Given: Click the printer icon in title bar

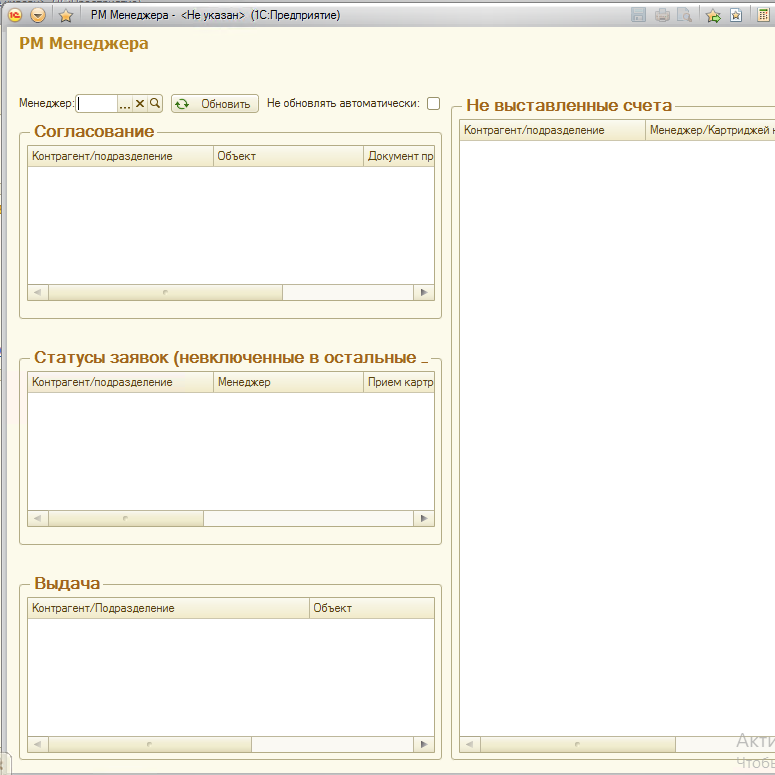Looking at the screenshot, I should 662,15.
